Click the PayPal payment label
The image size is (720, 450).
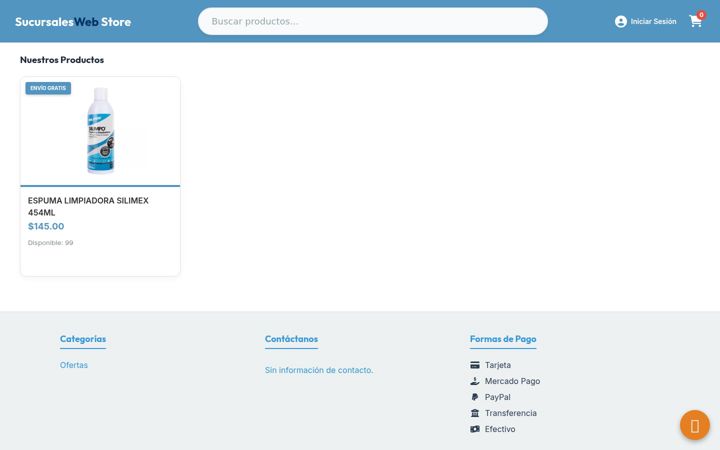pyautogui.click(x=498, y=397)
